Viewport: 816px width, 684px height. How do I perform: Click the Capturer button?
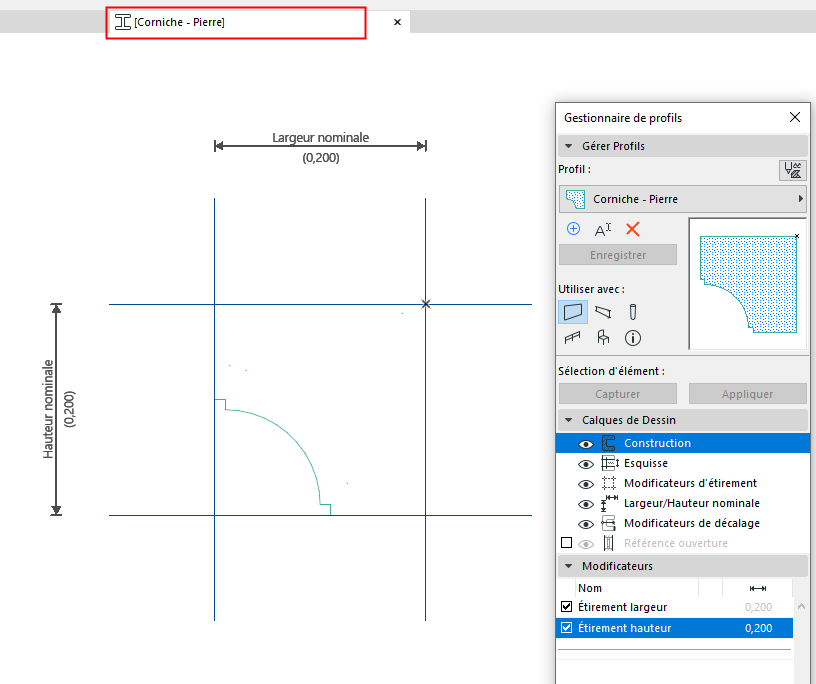[x=618, y=394]
